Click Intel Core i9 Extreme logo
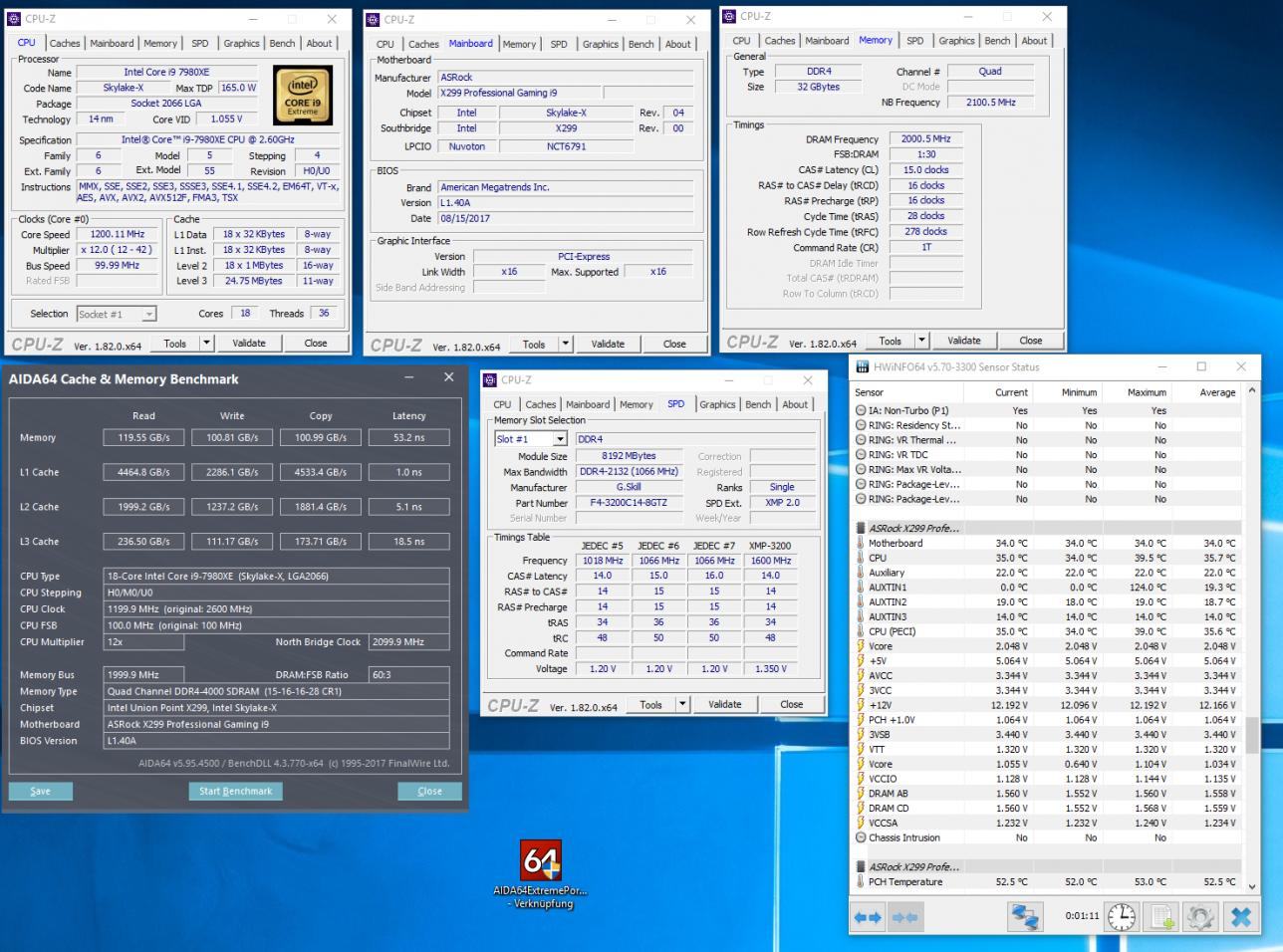The height and width of the screenshot is (952, 1283). [x=303, y=96]
